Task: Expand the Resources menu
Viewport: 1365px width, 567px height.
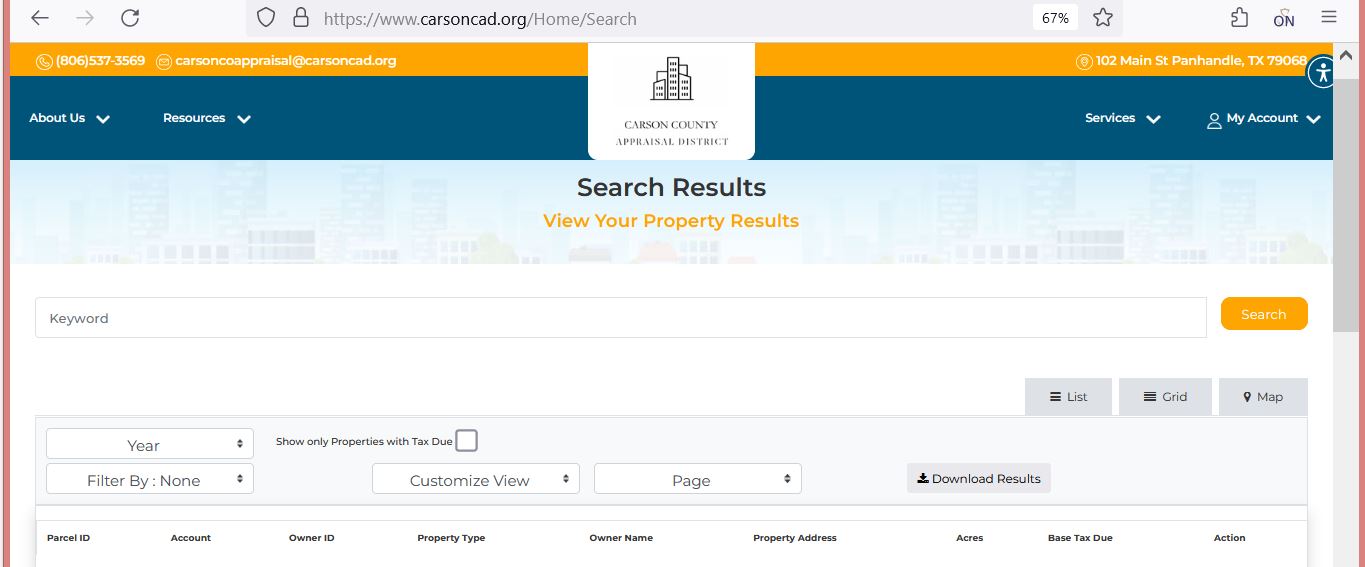Action: [207, 118]
